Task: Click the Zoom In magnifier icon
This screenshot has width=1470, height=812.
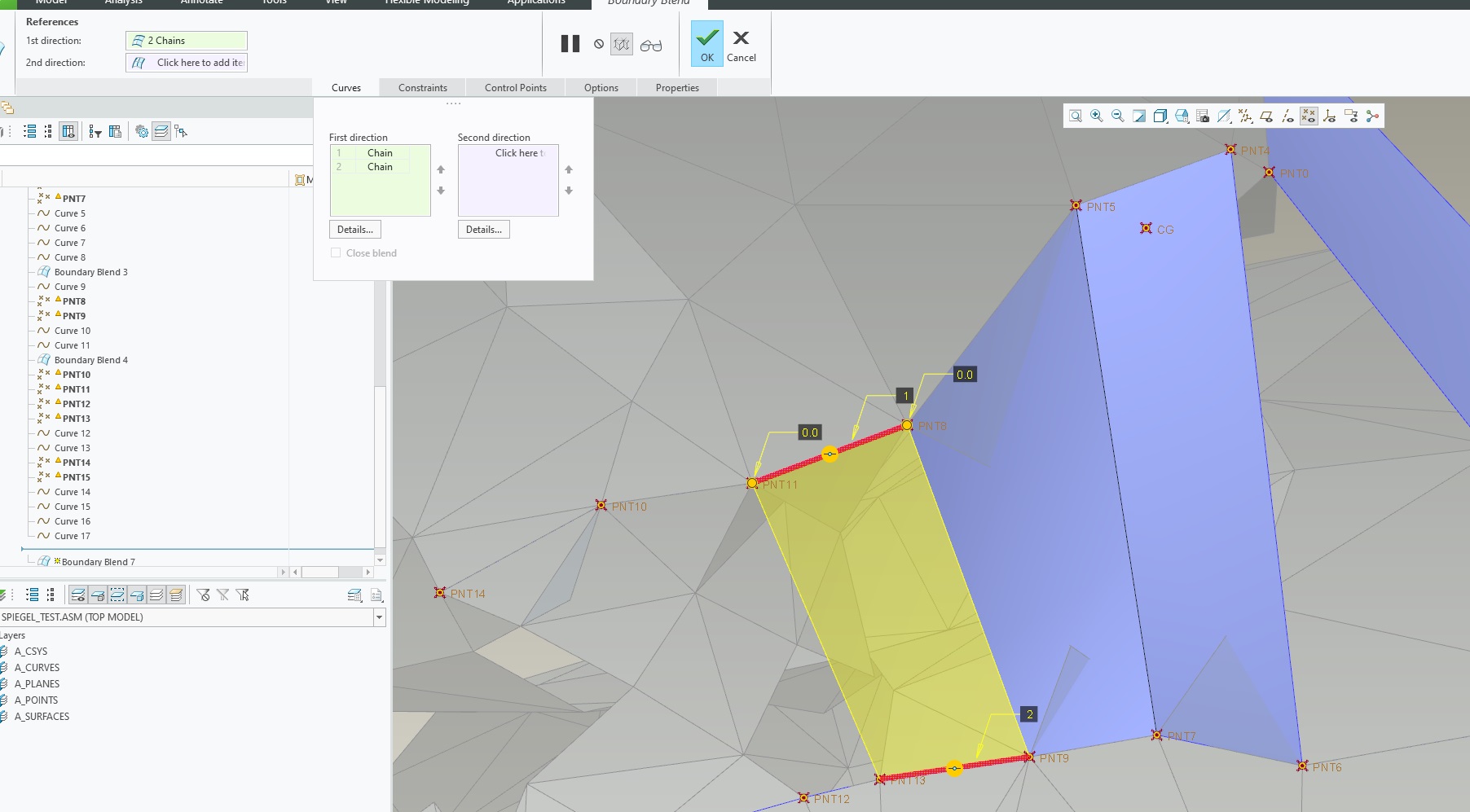Action: coord(1097,116)
